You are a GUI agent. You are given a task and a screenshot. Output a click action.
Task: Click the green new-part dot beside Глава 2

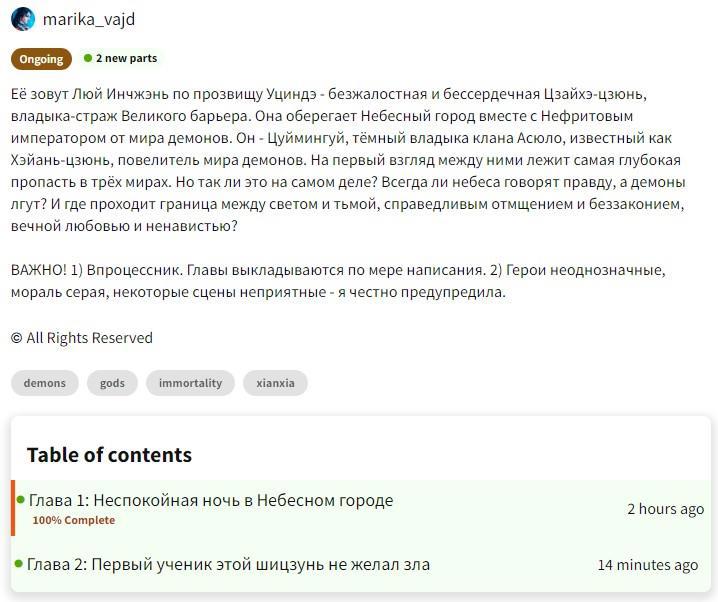pyautogui.click(x=19, y=564)
